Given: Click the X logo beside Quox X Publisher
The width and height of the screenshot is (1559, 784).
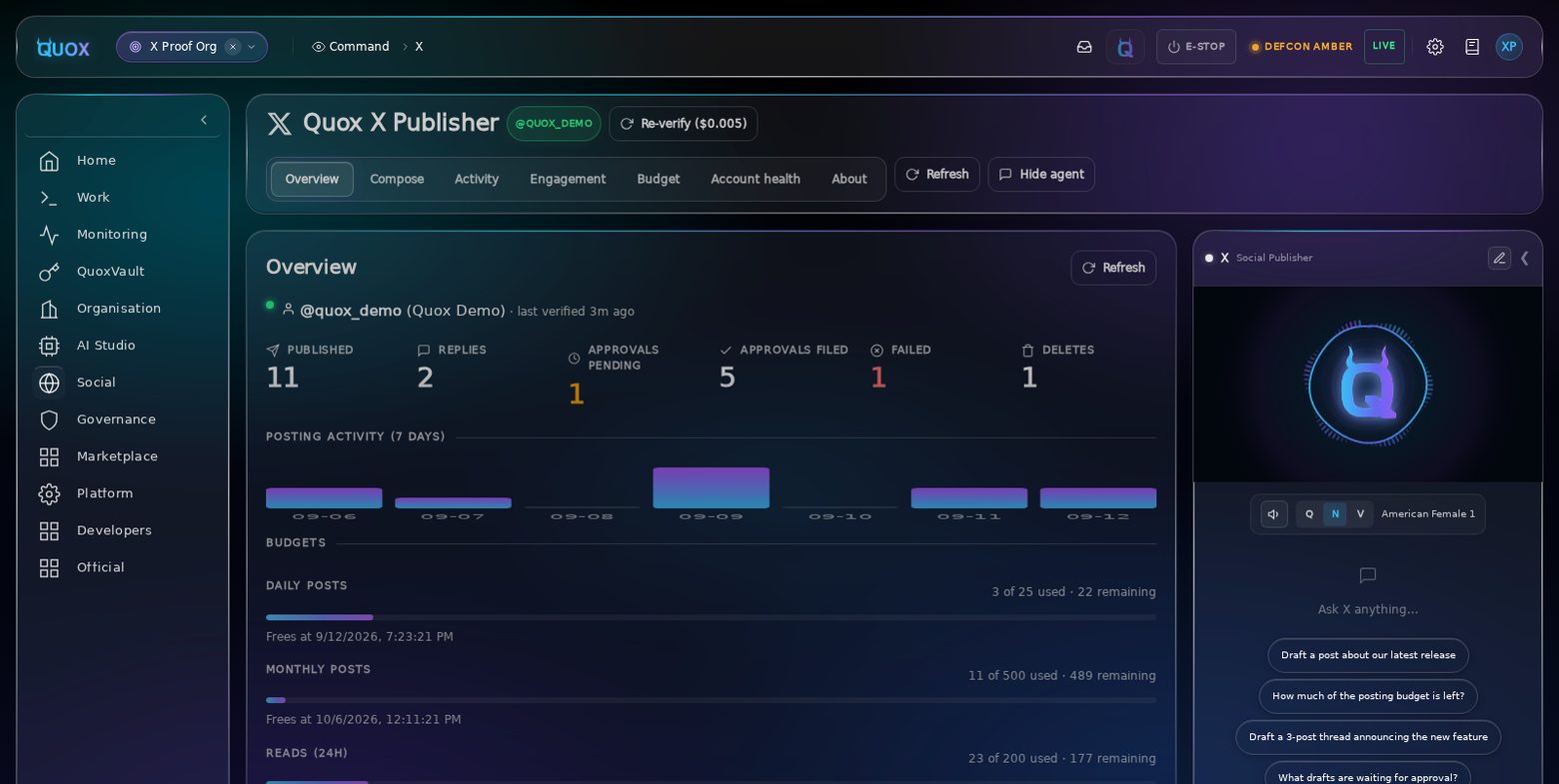Looking at the screenshot, I should pyautogui.click(x=280, y=124).
